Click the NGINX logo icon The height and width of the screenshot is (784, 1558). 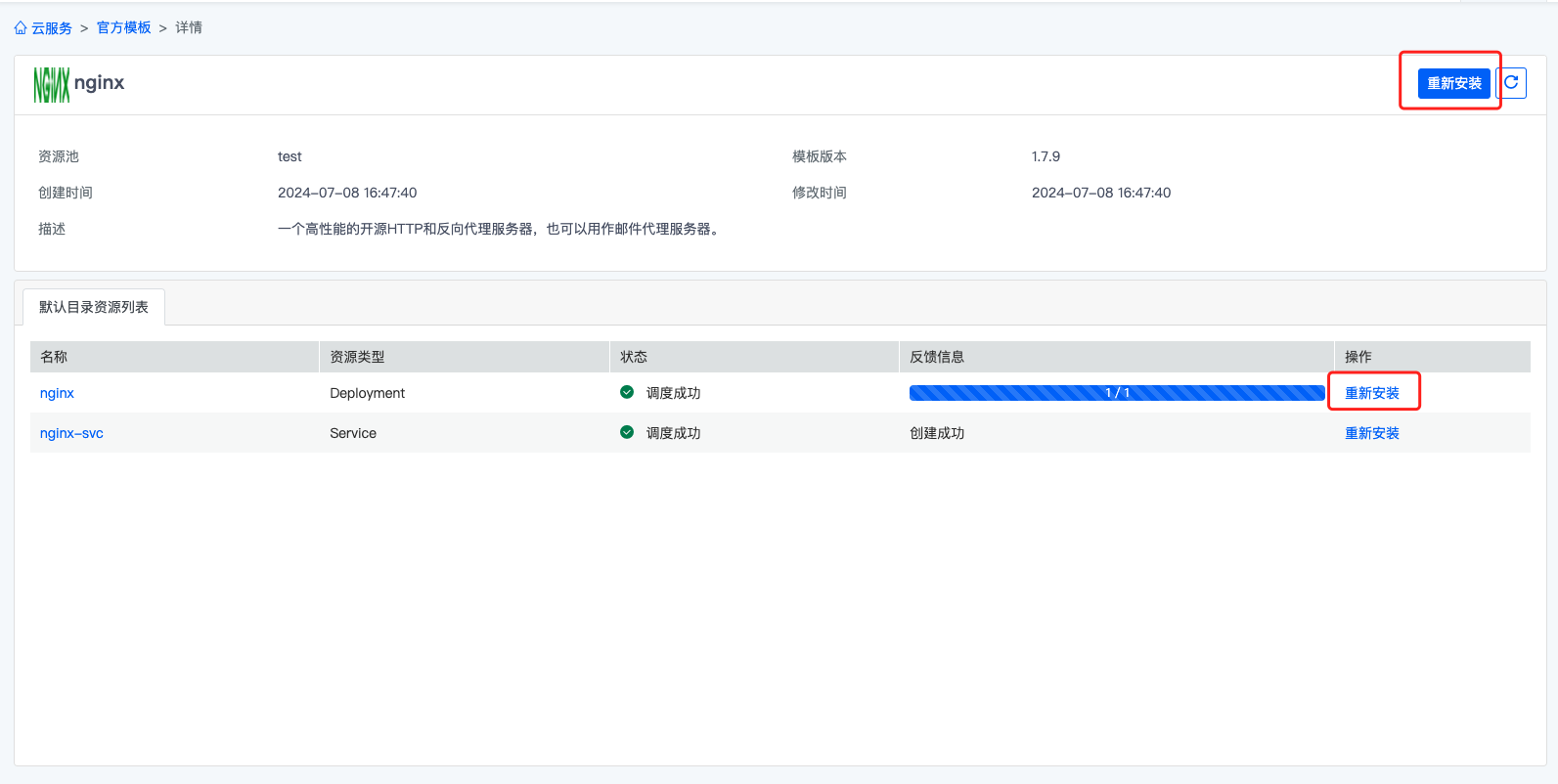(52, 84)
